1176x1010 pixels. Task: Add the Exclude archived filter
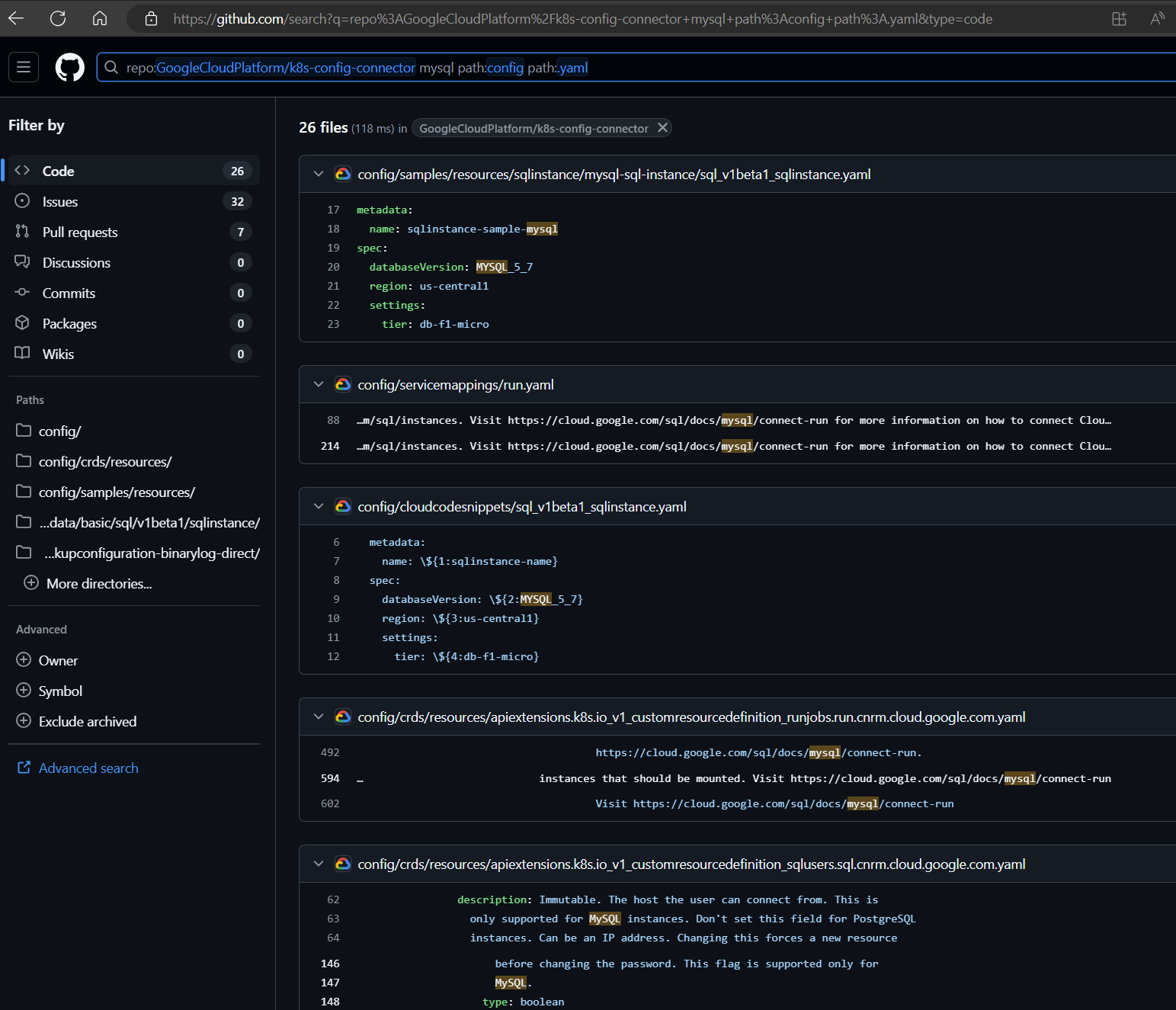click(x=133, y=721)
